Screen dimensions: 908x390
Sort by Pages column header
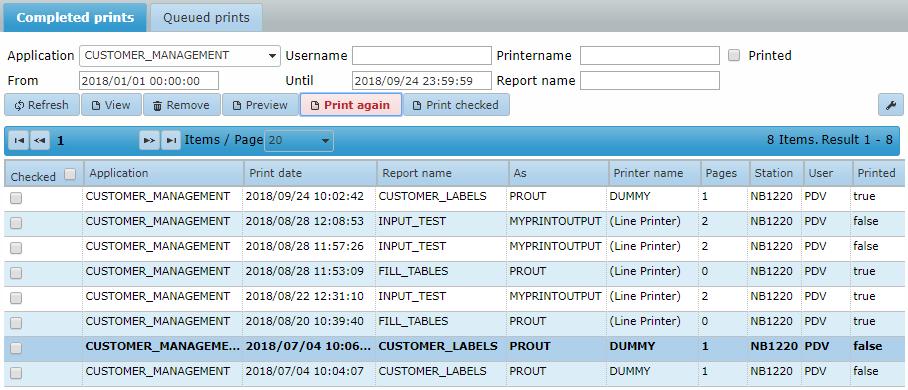click(724, 173)
